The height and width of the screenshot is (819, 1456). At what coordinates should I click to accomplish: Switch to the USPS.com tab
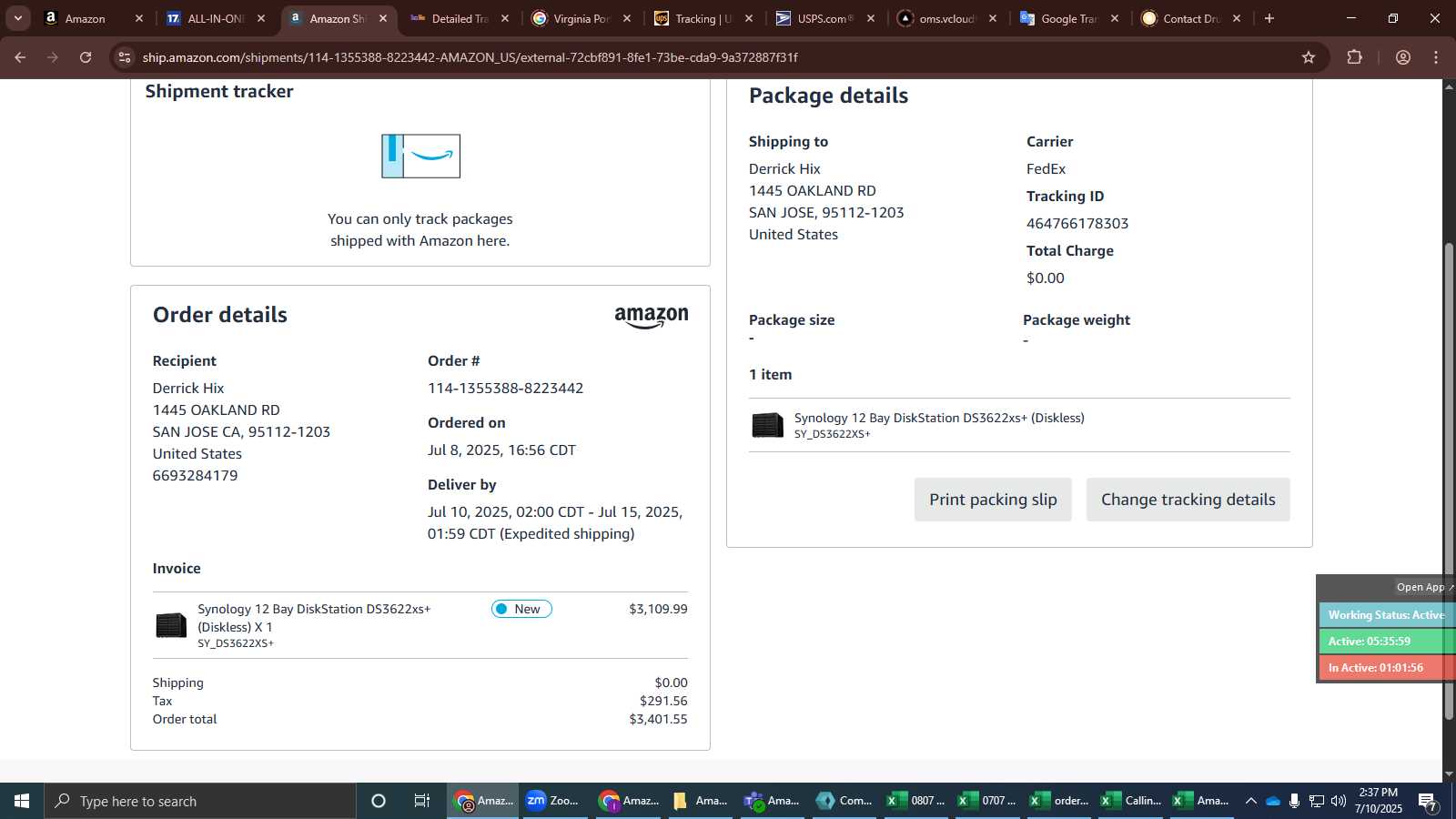click(x=825, y=18)
